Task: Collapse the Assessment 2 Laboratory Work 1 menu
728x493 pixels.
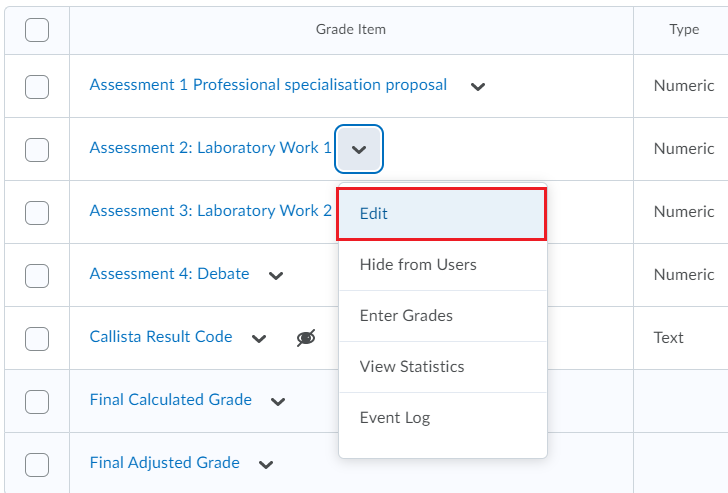Action: [x=359, y=149]
